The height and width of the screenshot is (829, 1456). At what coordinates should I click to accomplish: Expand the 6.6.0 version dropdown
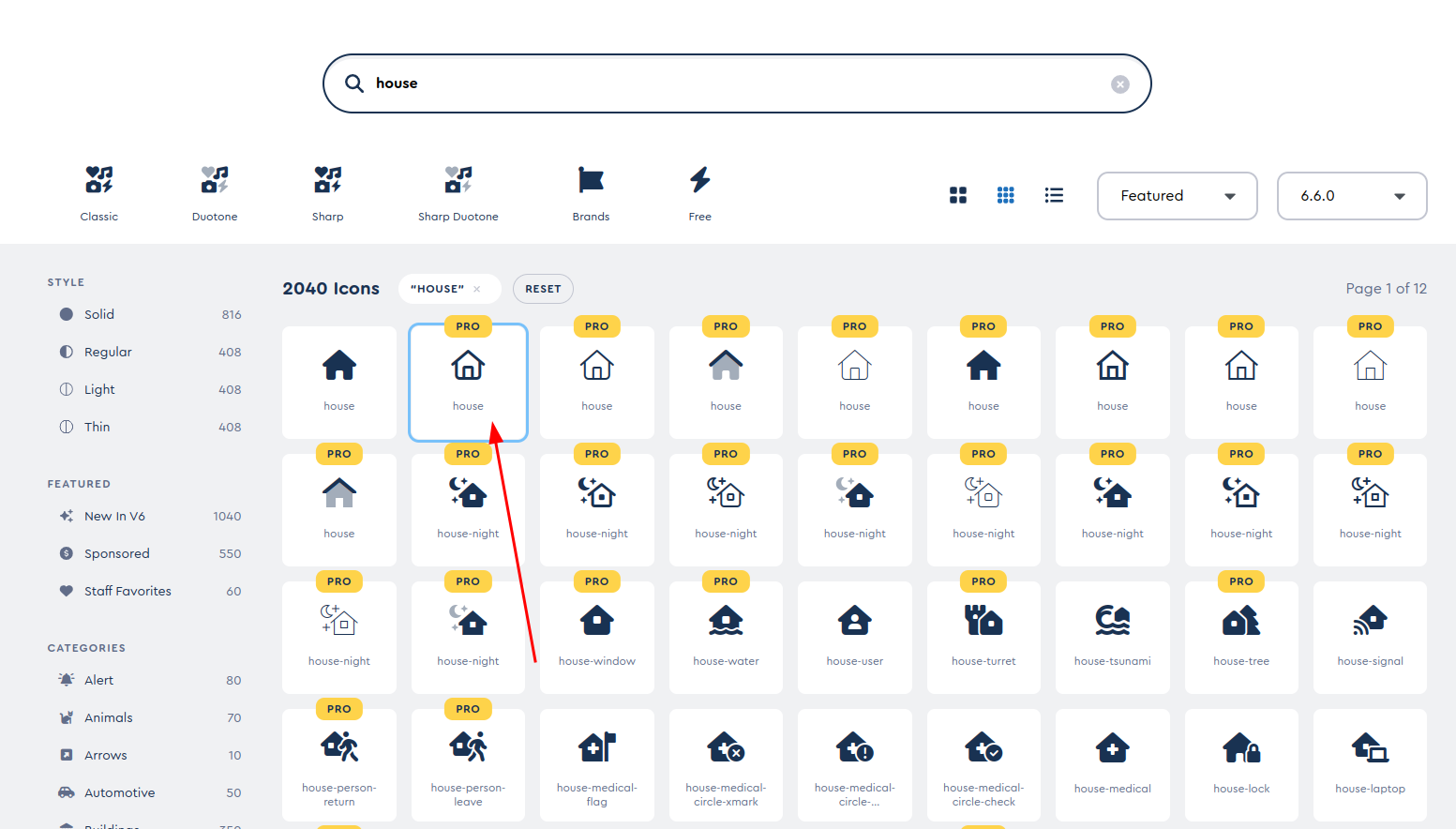1351,196
